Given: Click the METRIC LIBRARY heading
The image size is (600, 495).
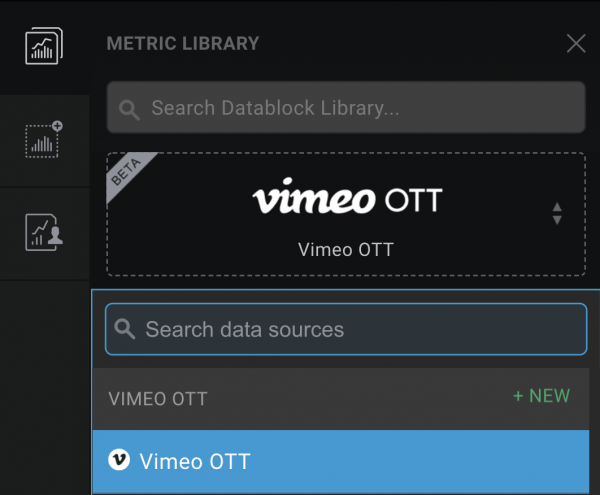Looking at the screenshot, I should coord(183,43).
